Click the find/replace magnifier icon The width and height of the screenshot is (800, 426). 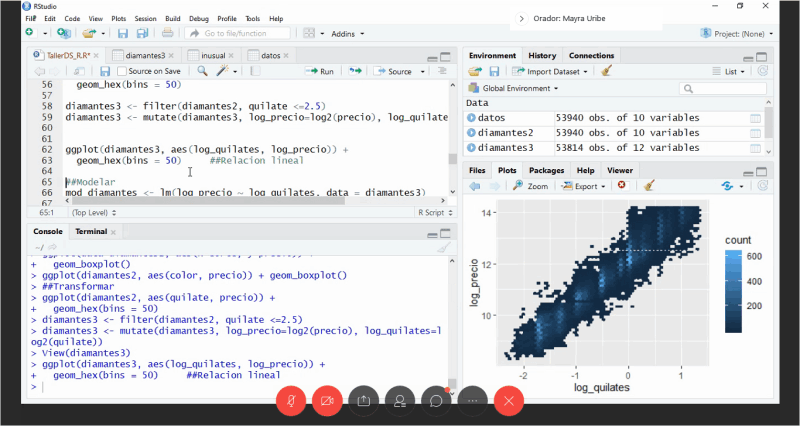[x=202, y=71]
